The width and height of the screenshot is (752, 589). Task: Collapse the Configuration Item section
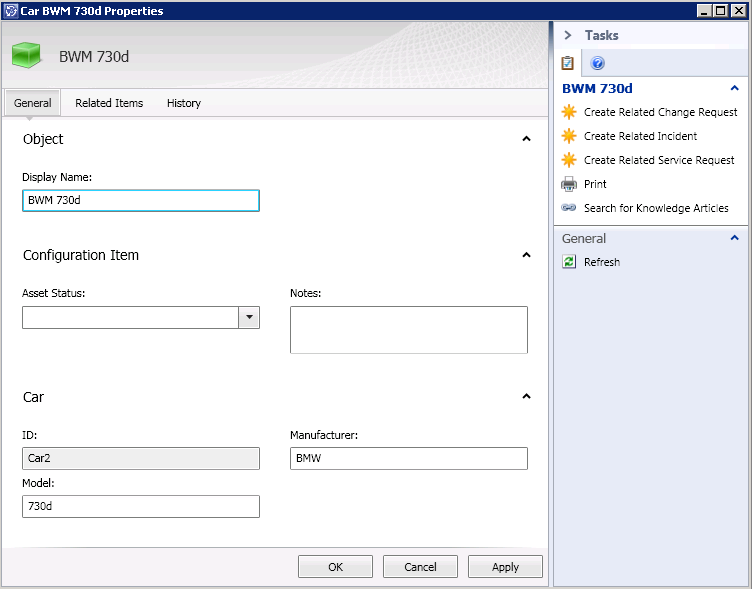pyautogui.click(x=526, y=255)
